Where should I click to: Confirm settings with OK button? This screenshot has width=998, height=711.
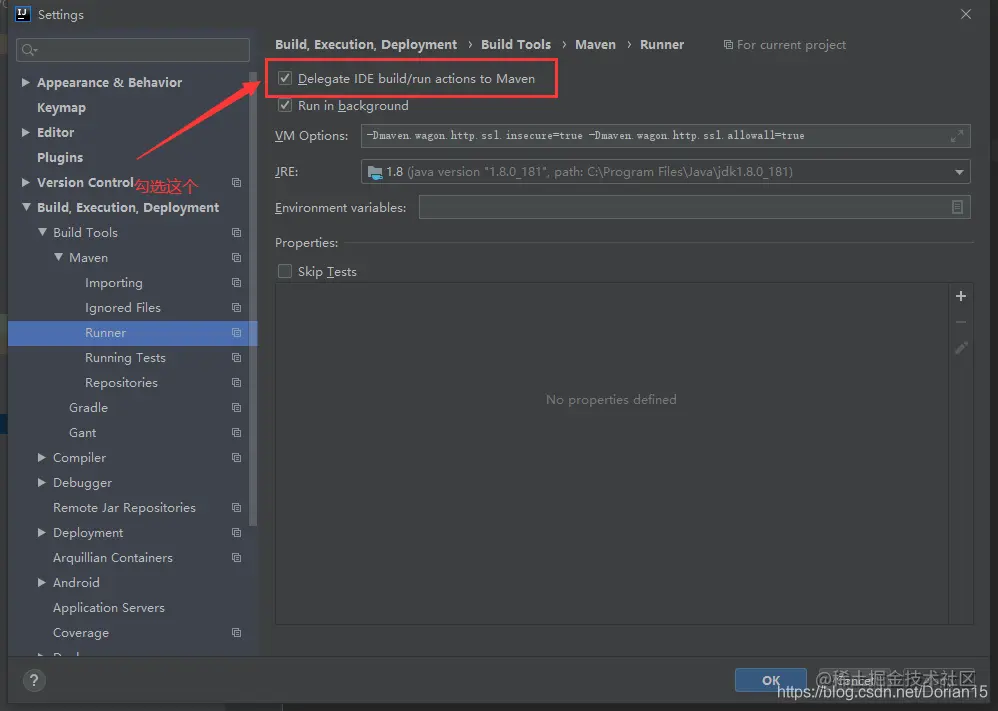(771, 680)
